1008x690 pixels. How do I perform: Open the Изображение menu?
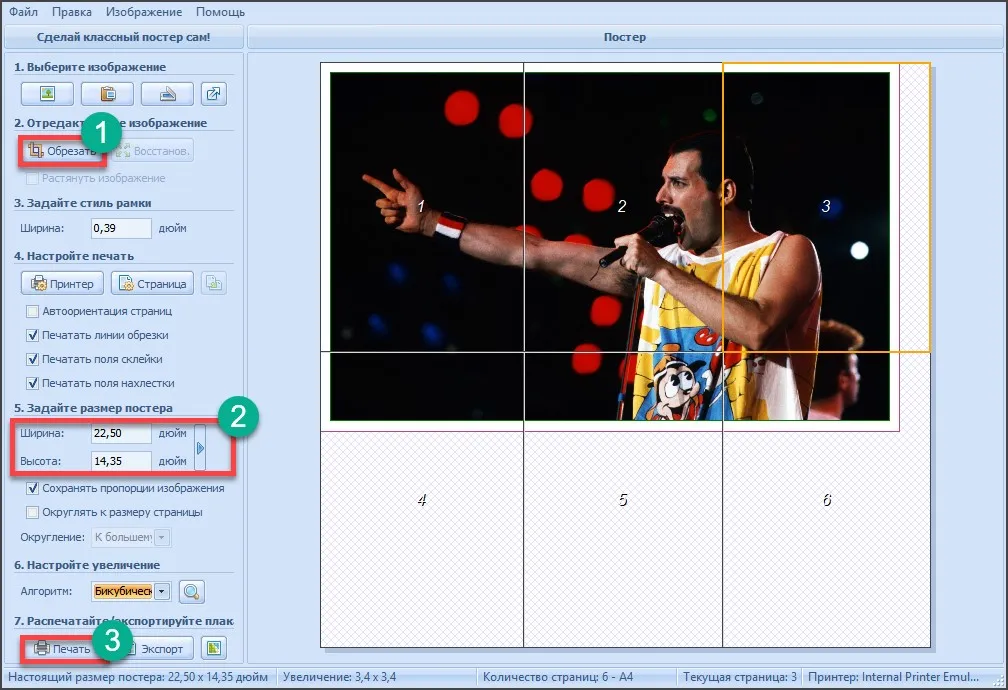(x=144, y=12)
